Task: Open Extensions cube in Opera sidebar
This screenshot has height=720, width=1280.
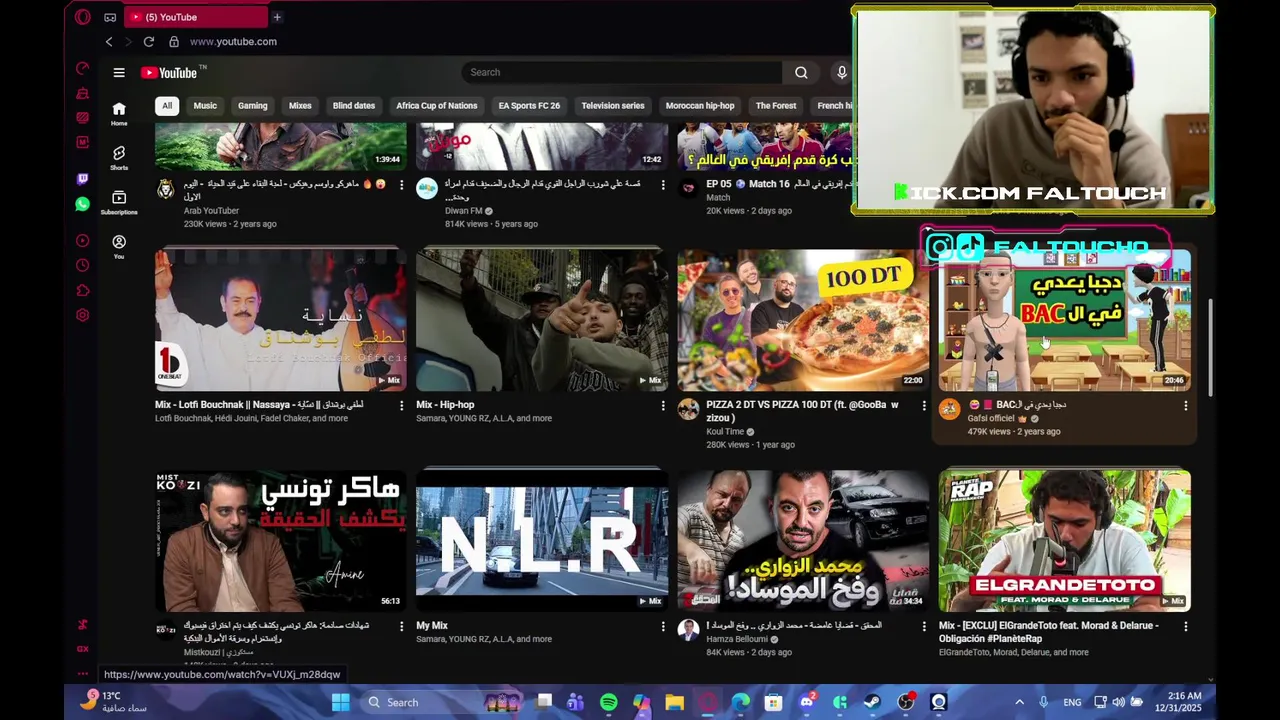Action: (83, 291)
